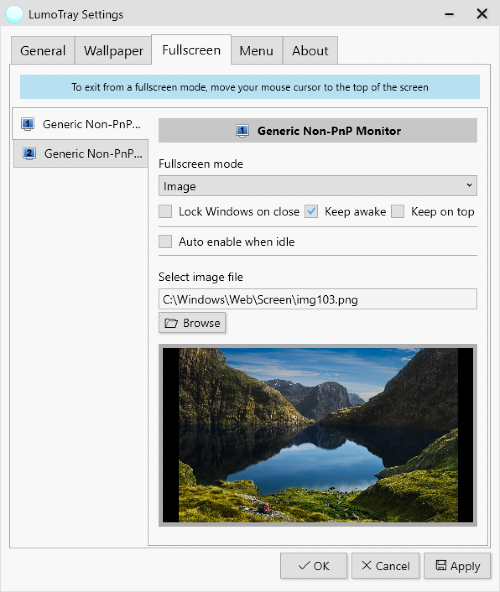Image resolution: width=500 pixels, height=592 pixels.
Task: Click the Generic Non-PnP Monitor header
Action: pos(318,131)
